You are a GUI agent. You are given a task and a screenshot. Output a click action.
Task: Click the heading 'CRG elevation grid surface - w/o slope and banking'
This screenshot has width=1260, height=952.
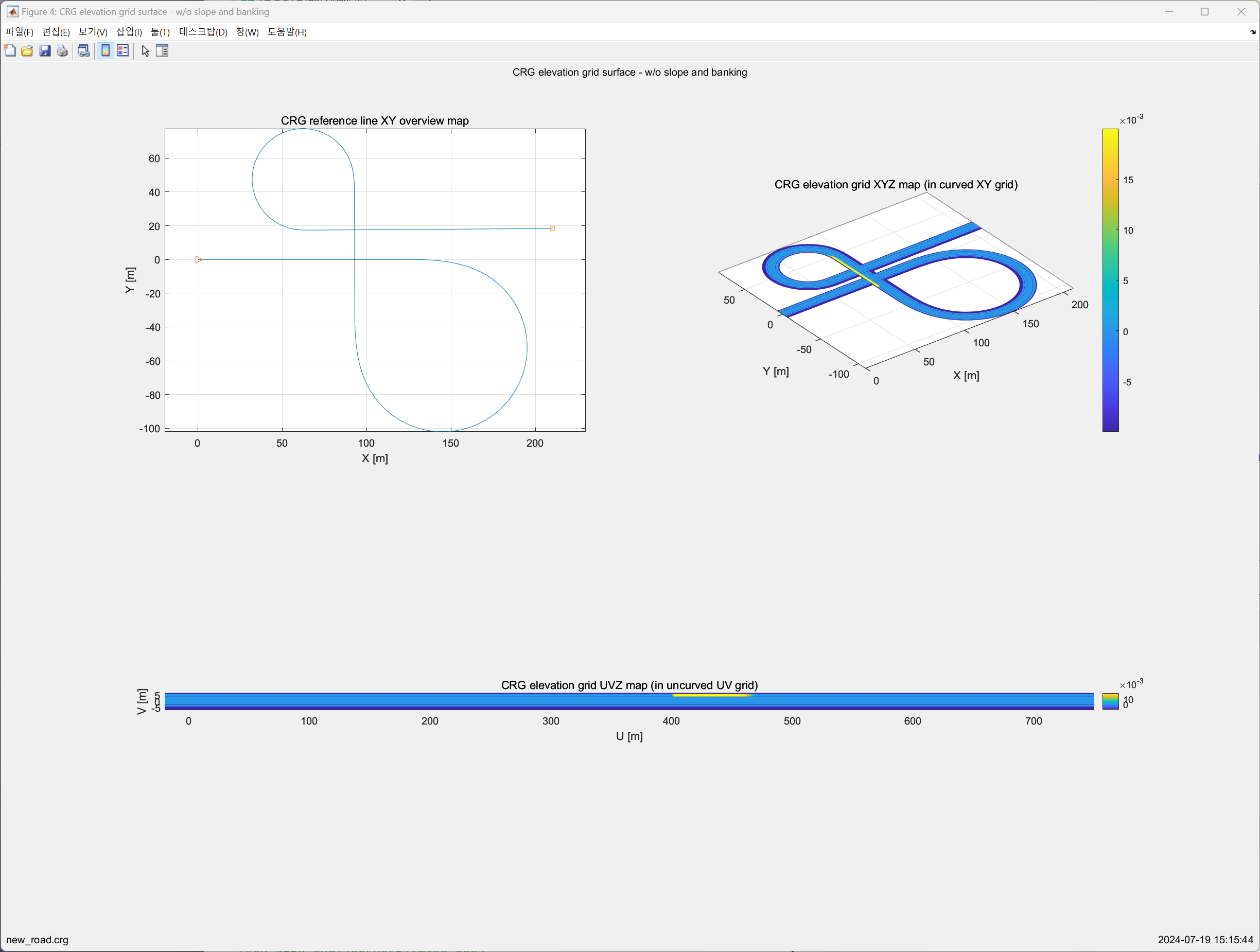tap(629, 73)
